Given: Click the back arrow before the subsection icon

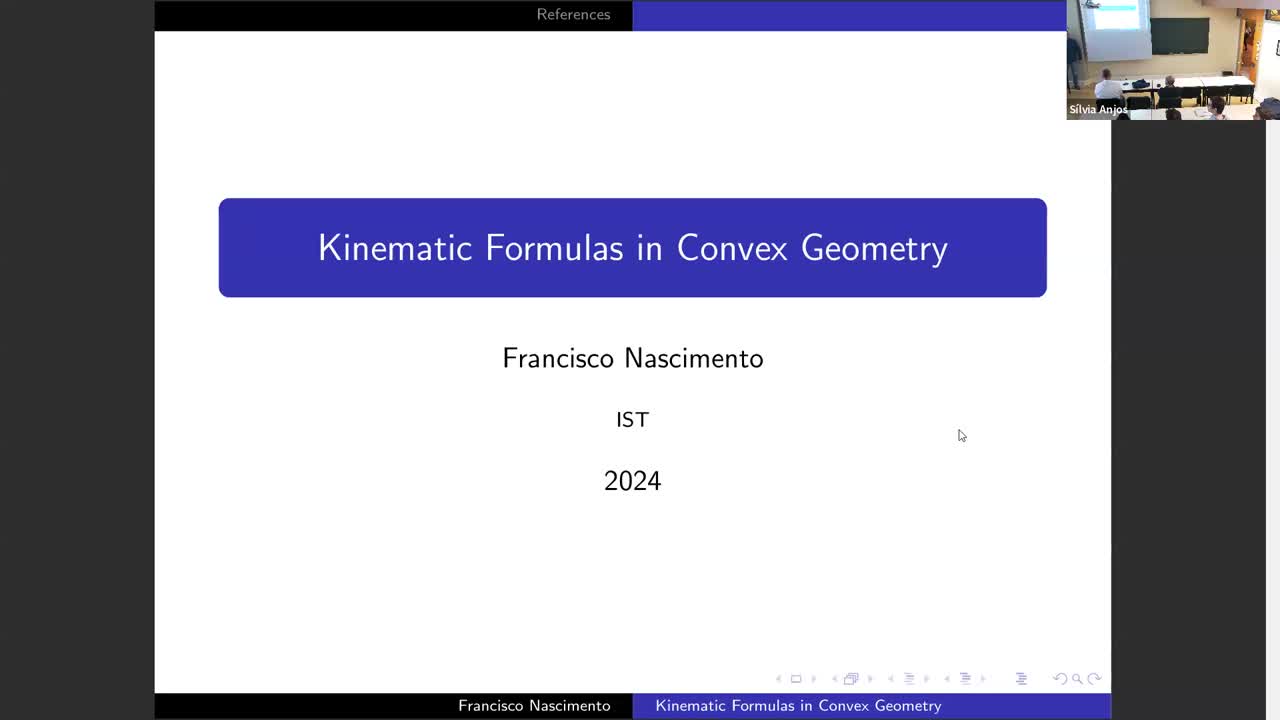Looking at the screenshot, I should pyautogui.click(x=948, y=679).
